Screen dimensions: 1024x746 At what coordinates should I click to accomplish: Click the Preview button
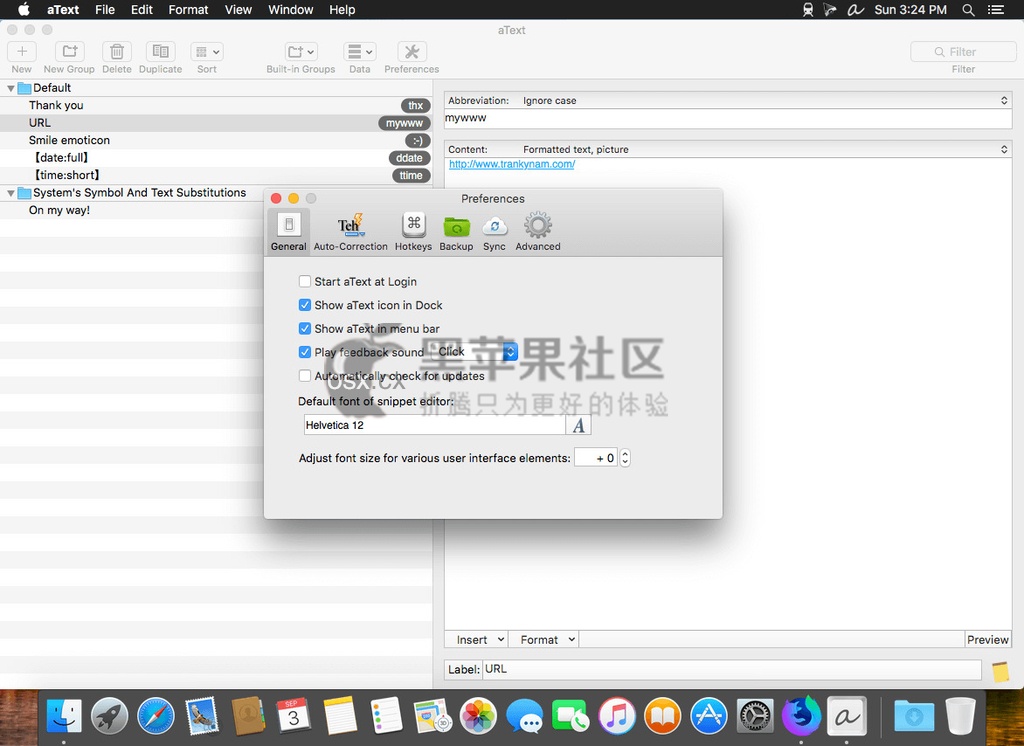988,640
